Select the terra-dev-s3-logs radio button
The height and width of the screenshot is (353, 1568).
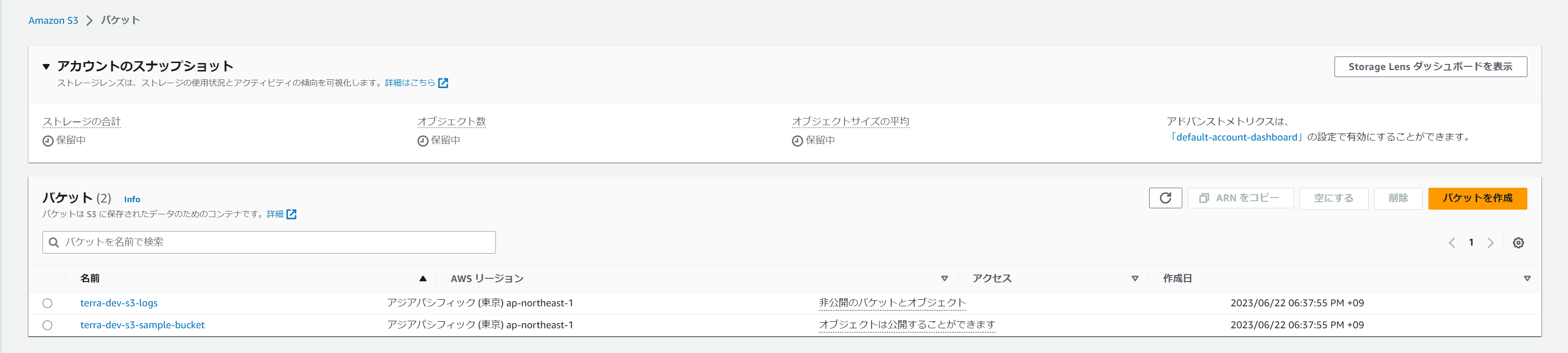pyautogui.click(x=48, y=303)
